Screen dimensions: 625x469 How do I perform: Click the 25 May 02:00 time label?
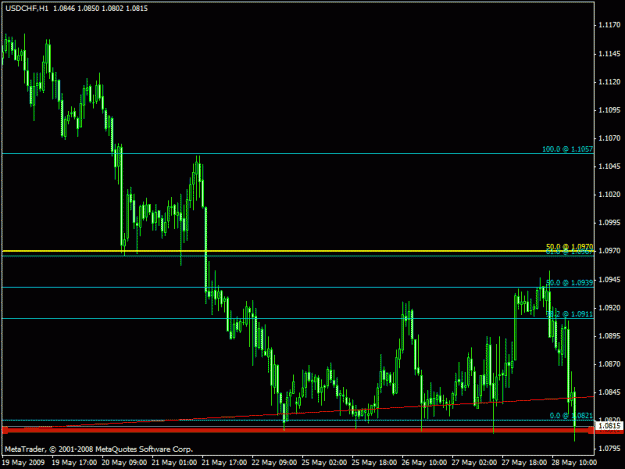324,463
